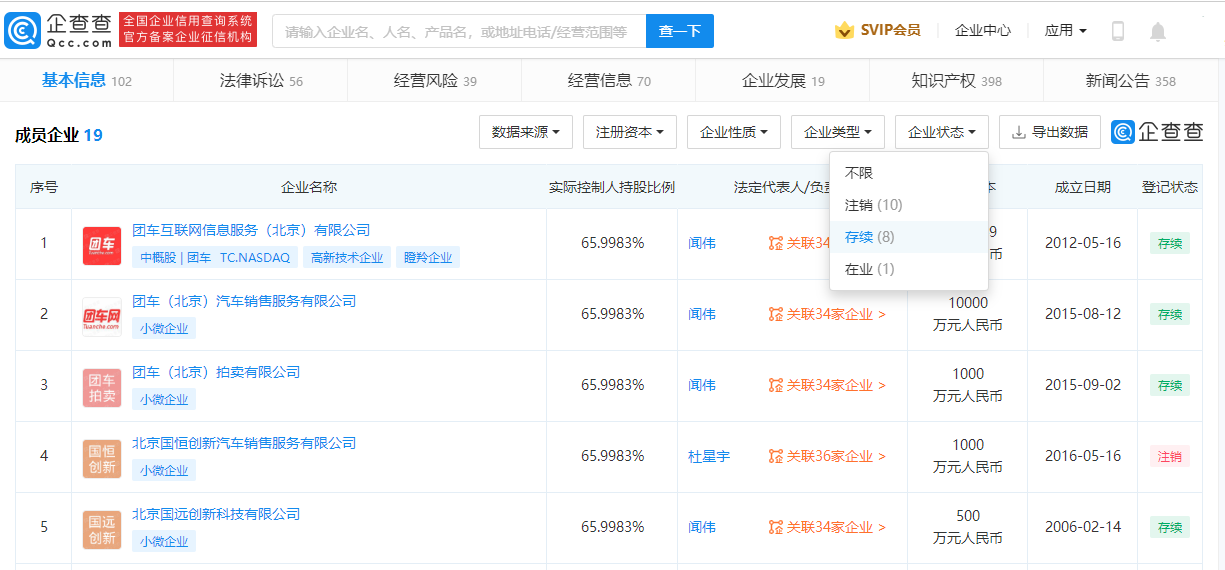The height and width of the screenshot is (570, 1225).
Task: Select 不限 in the status menu
Action: coord(909,173)
